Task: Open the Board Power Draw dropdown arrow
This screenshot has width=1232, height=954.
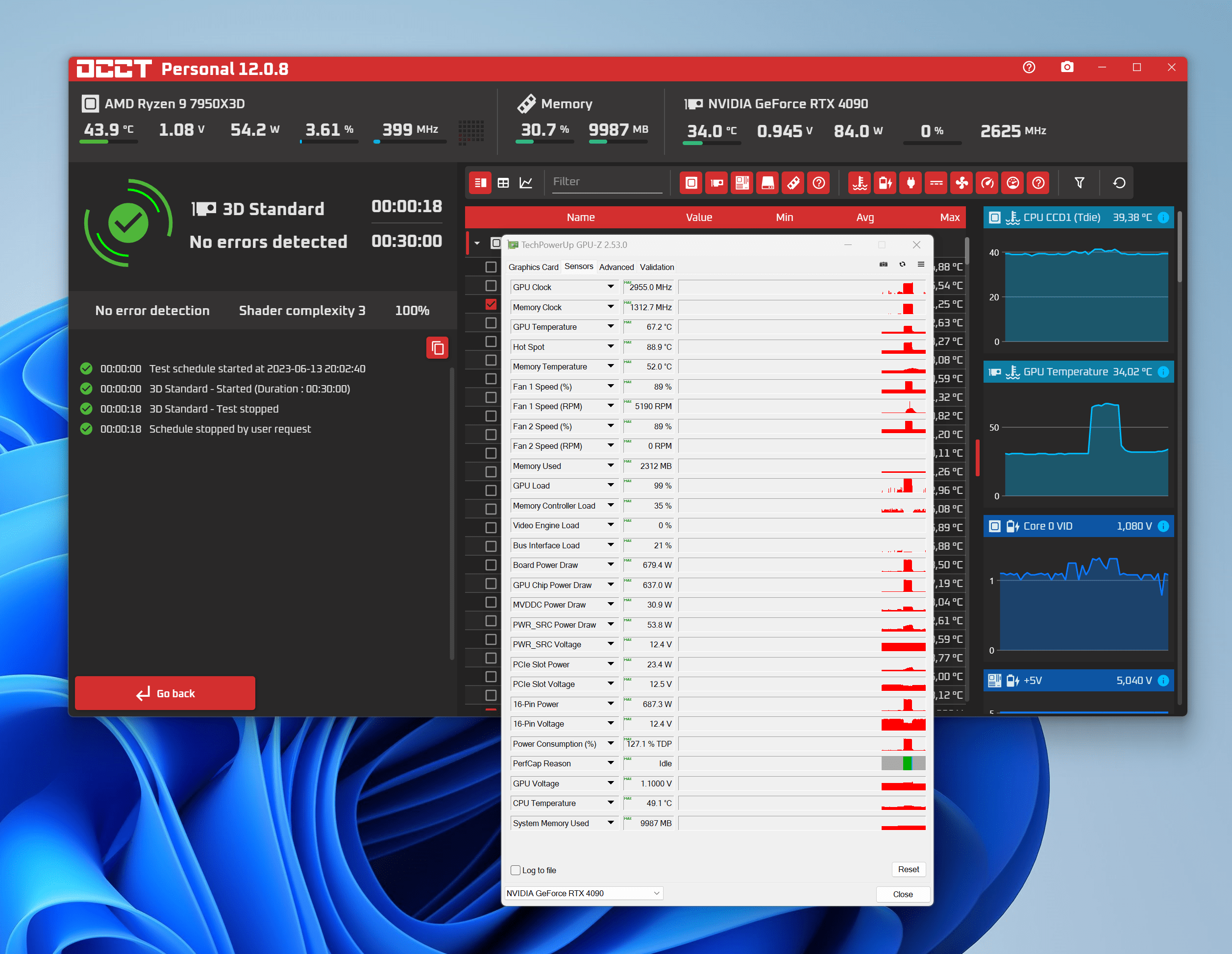Action: coord(610,565)
